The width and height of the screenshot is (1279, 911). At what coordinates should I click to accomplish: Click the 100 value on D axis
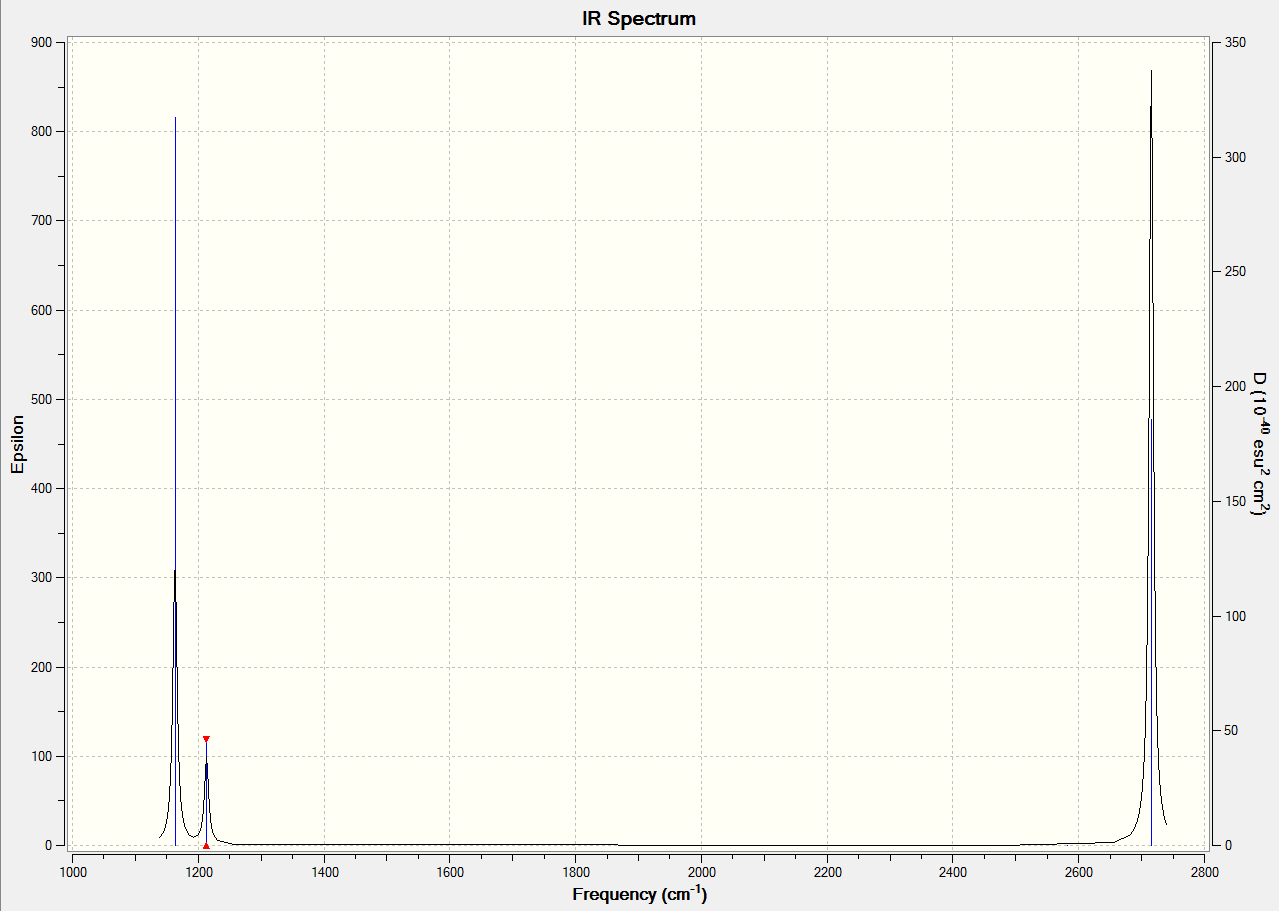(x=1234, y=616)
